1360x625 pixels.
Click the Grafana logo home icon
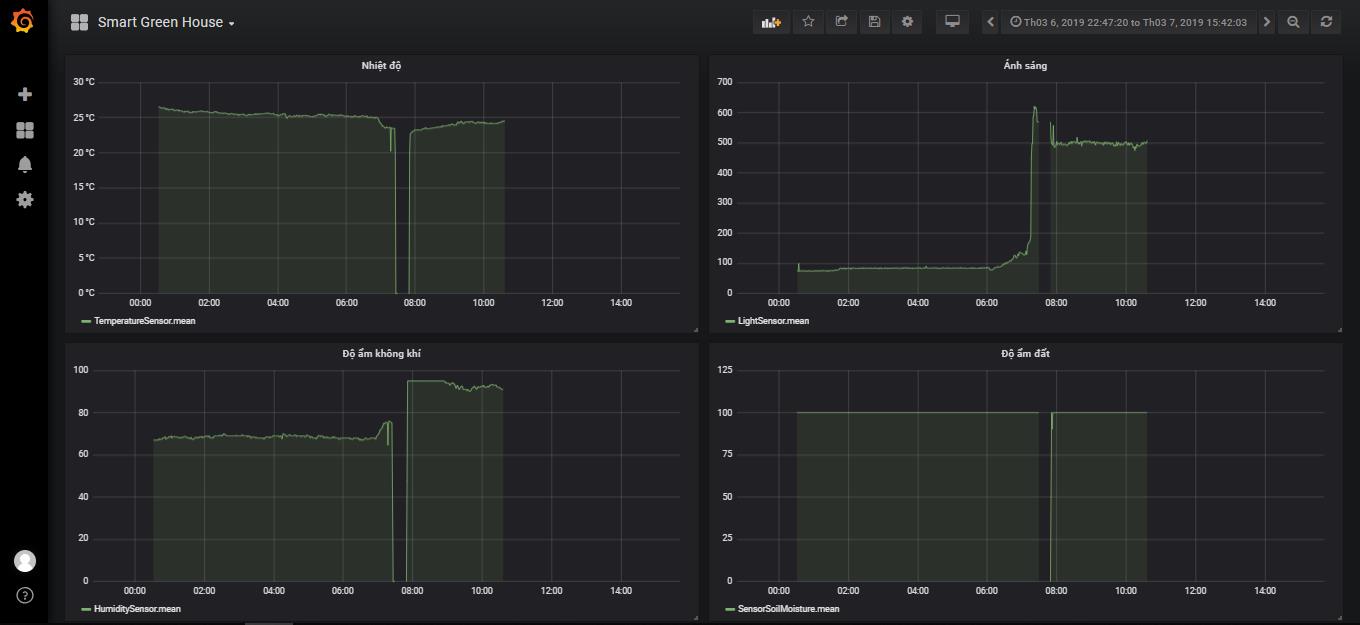pyautogui.click(x=23, y=21)
